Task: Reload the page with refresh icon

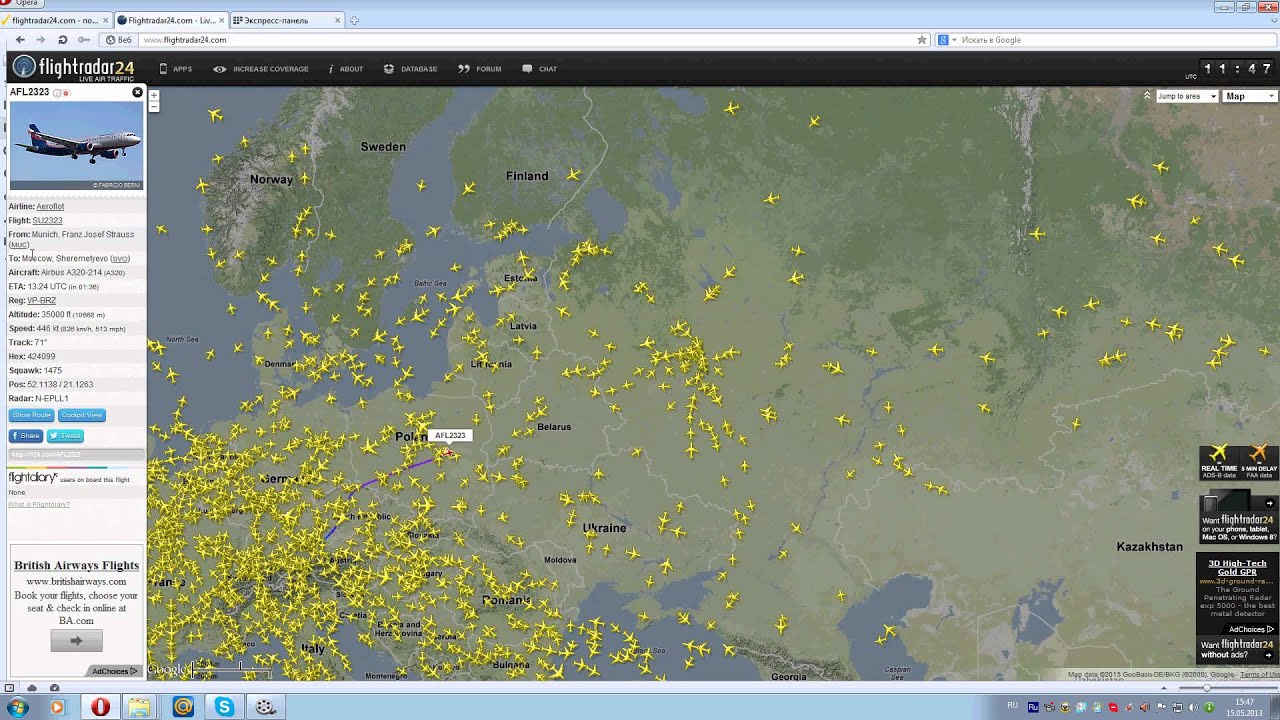Action: [62, 40]
